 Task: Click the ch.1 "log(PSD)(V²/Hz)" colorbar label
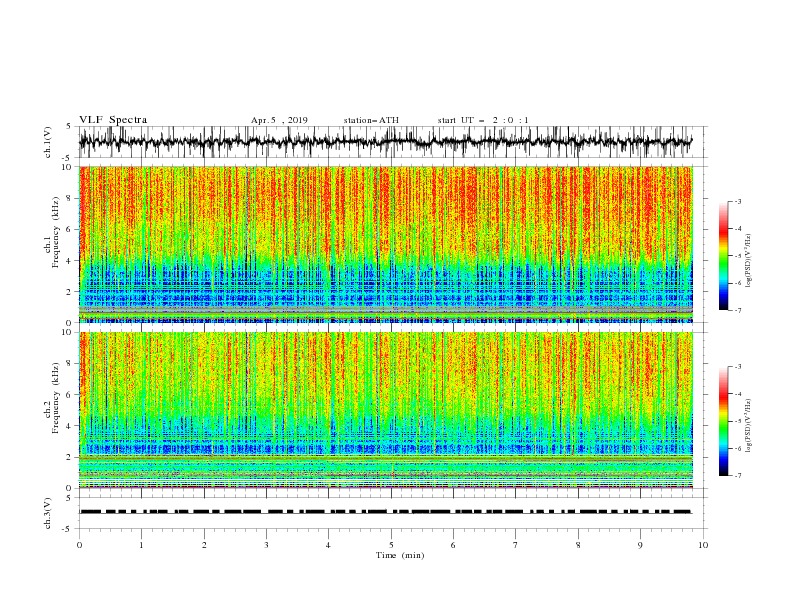pyautogui.click(x=749, y=261)
